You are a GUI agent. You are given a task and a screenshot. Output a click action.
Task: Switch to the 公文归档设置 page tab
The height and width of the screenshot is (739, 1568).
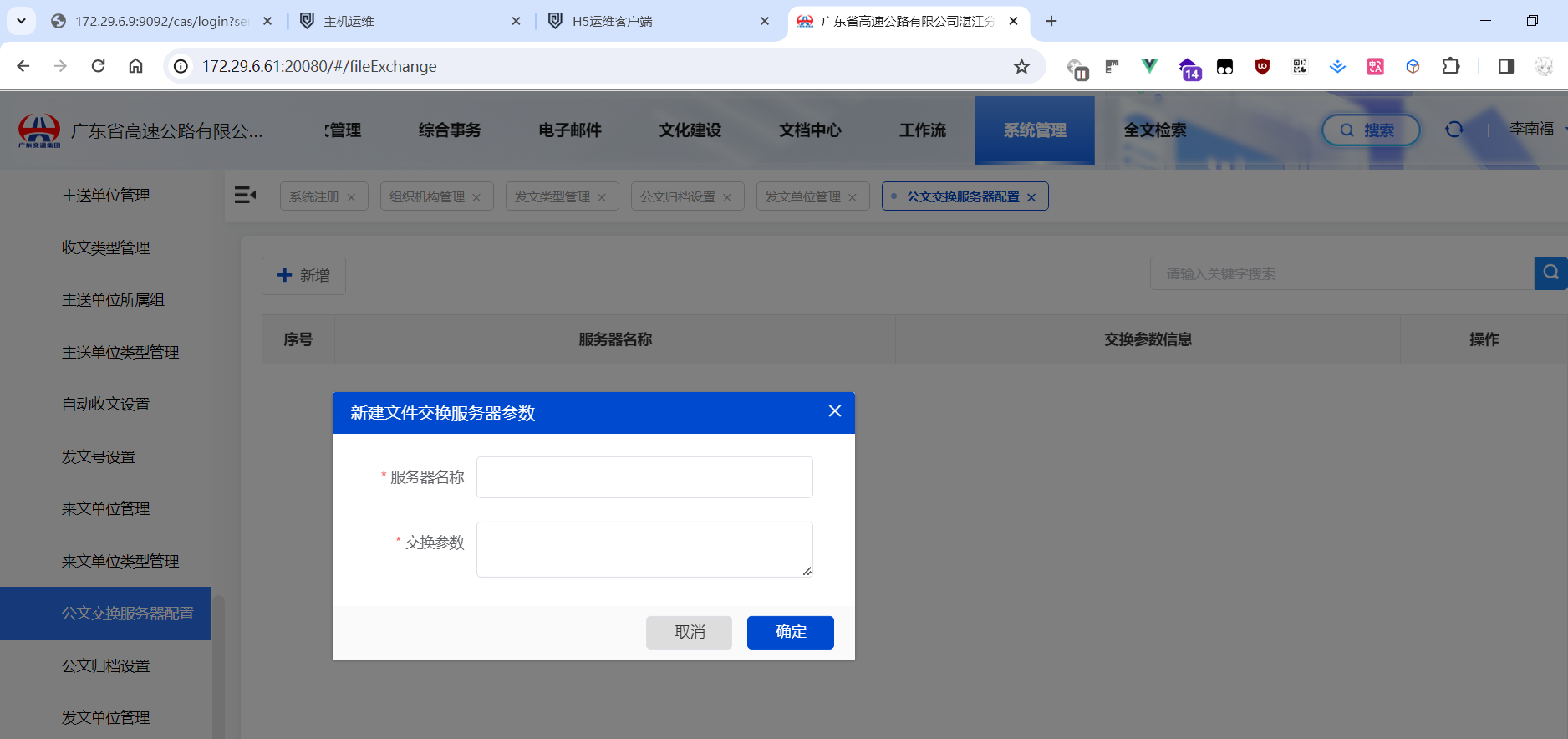(678, 197)
